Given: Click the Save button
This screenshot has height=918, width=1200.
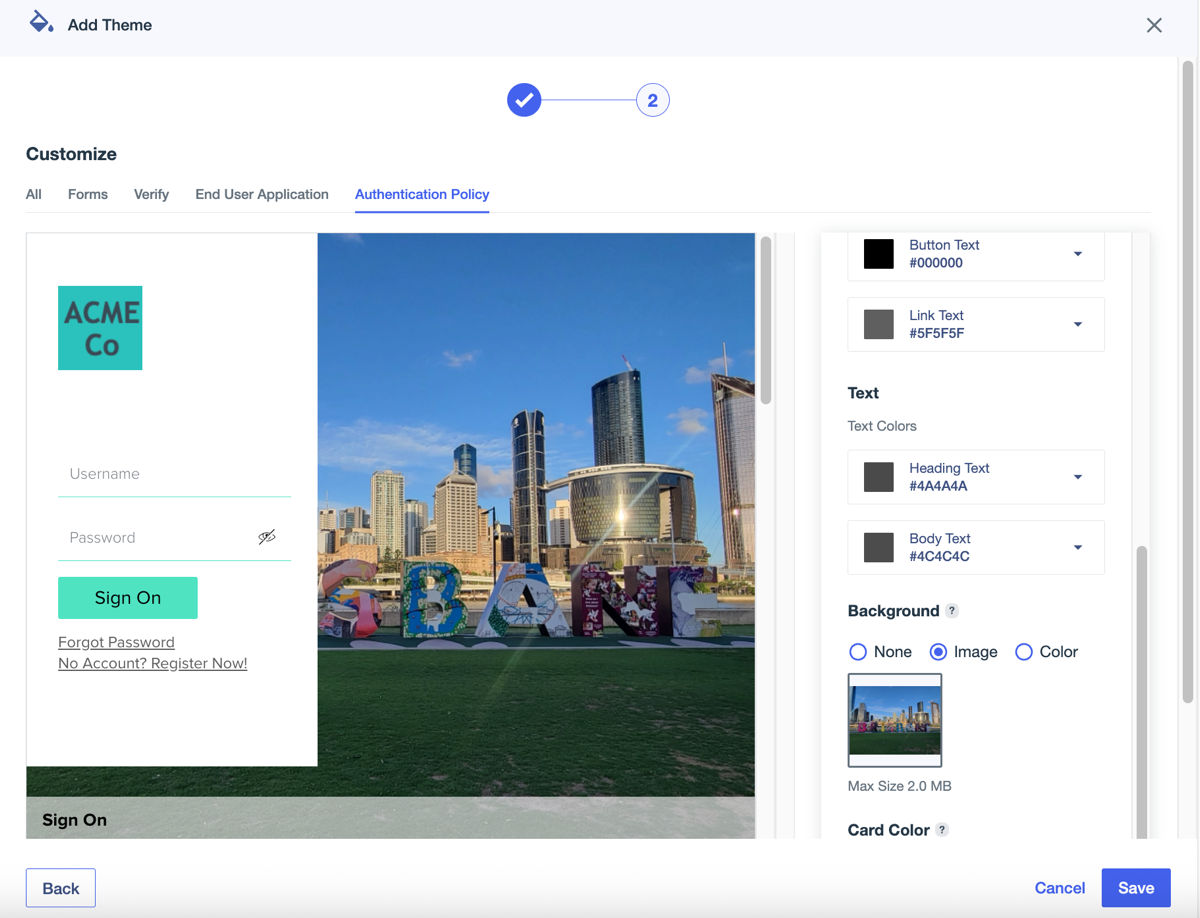Looking at the screenshot, I should click(1136, 888).
